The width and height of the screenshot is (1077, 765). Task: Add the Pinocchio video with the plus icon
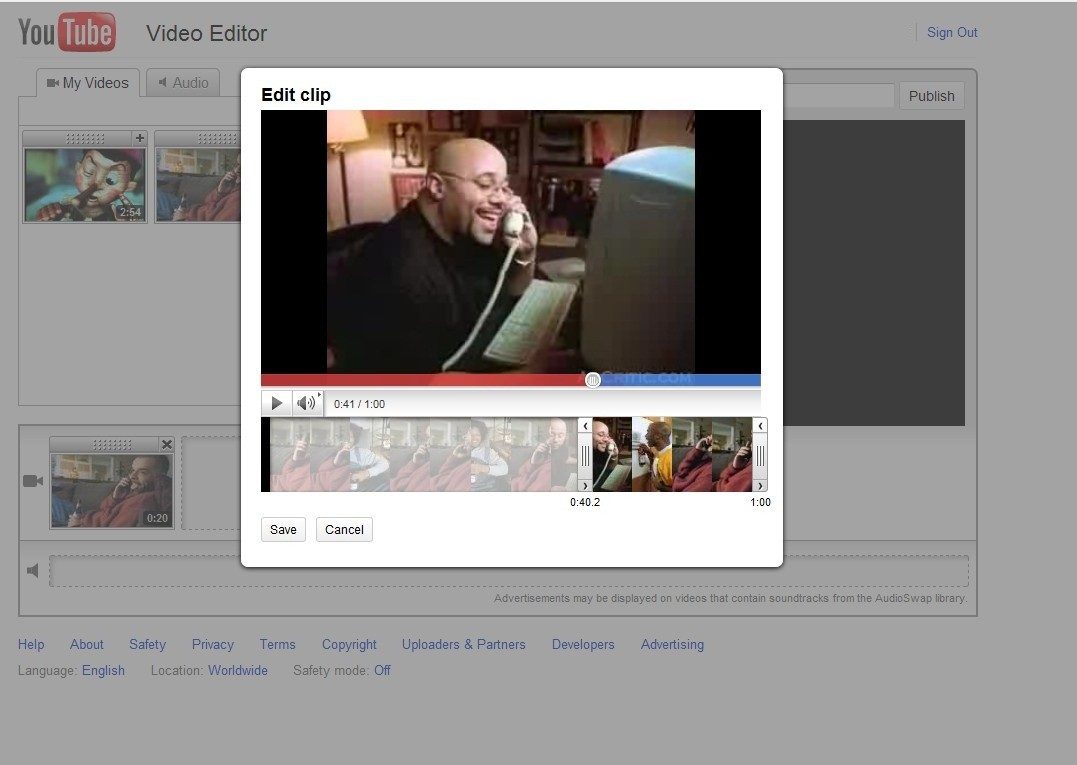tap(139, 138)
